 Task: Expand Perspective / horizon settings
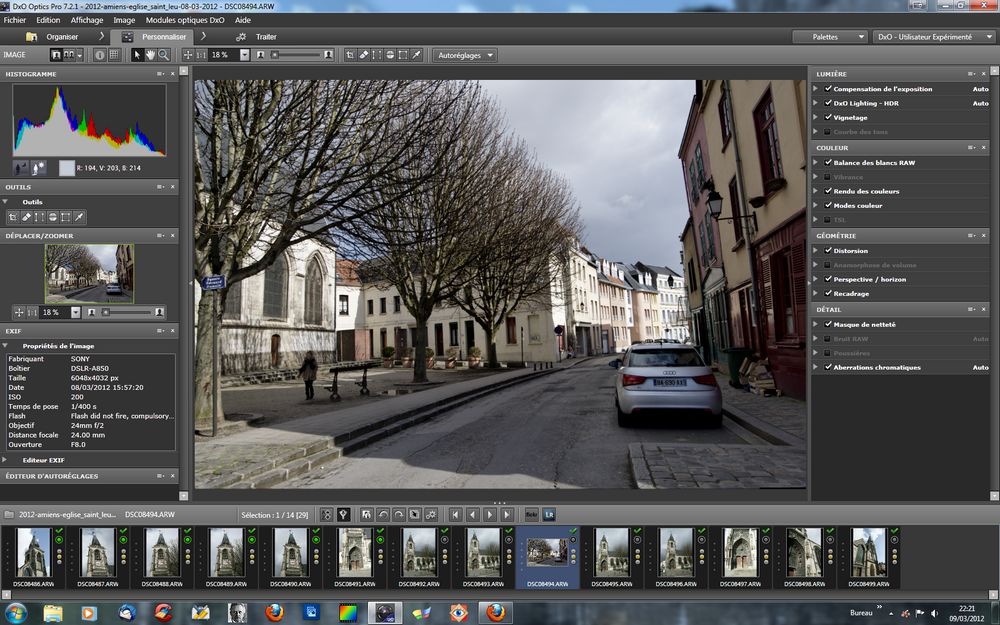pyautogui.click(x=816, y=279)
